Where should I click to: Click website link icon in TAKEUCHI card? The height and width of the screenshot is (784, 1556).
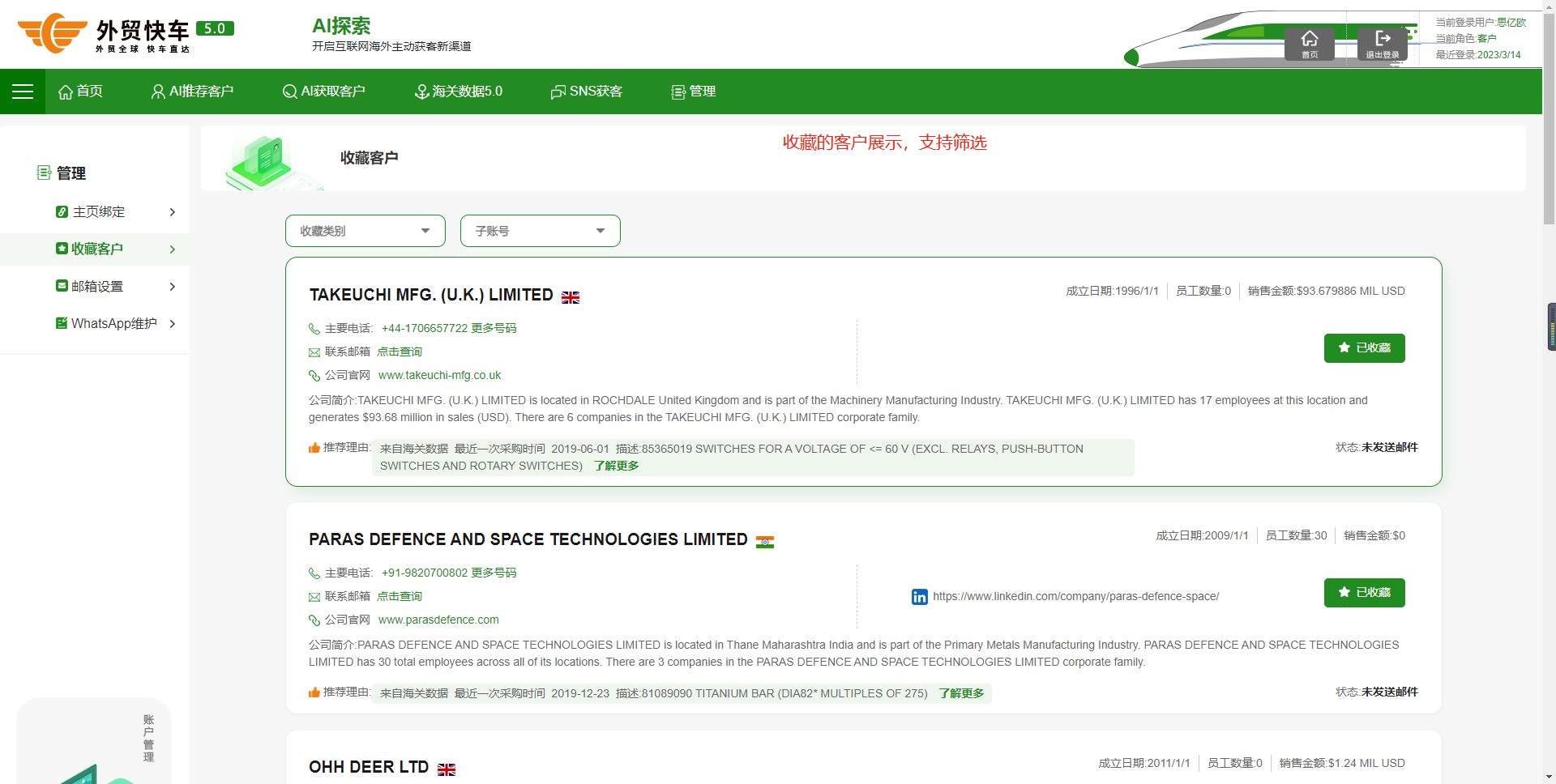pos(314,376)
